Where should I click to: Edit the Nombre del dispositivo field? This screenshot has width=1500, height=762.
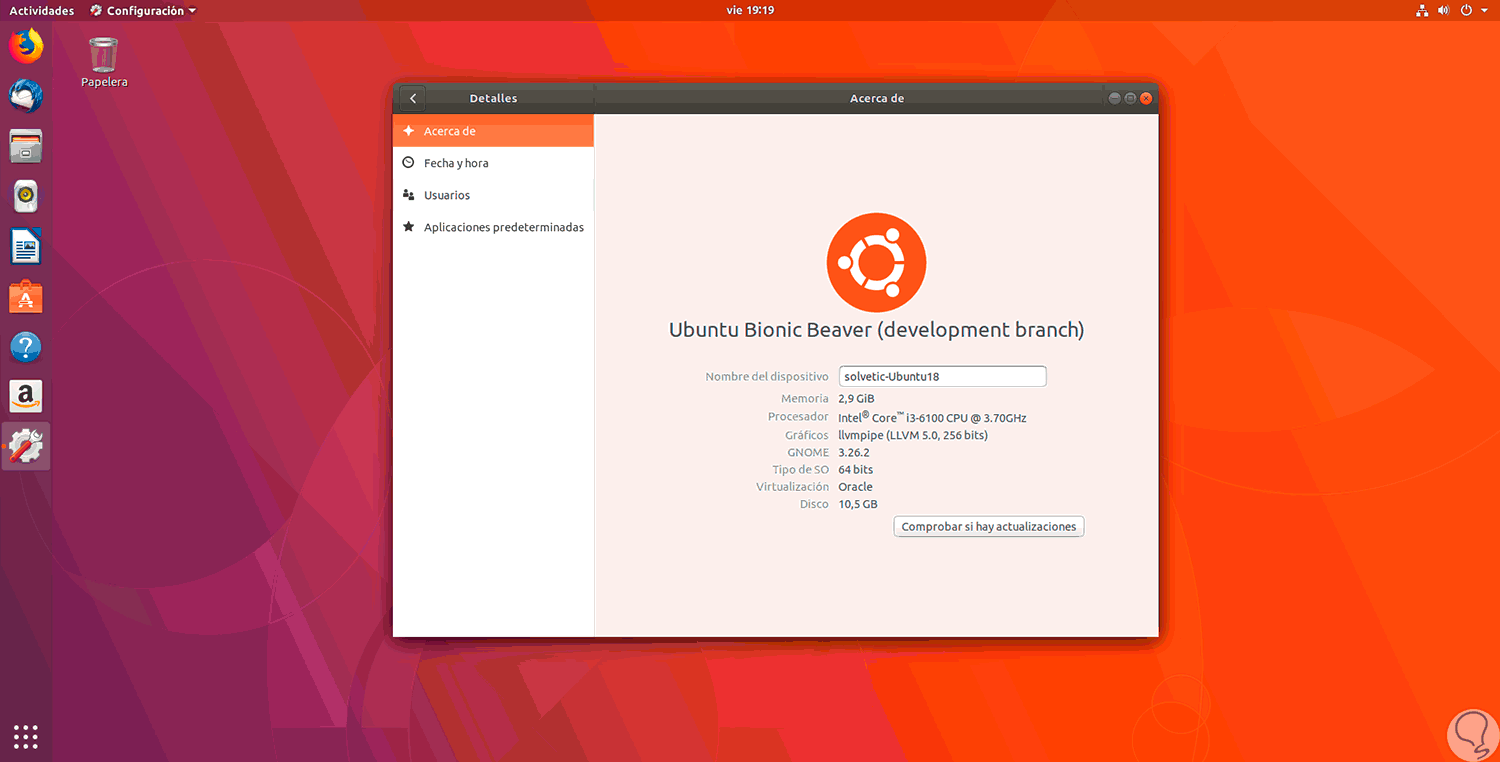(x=942, y=376)
